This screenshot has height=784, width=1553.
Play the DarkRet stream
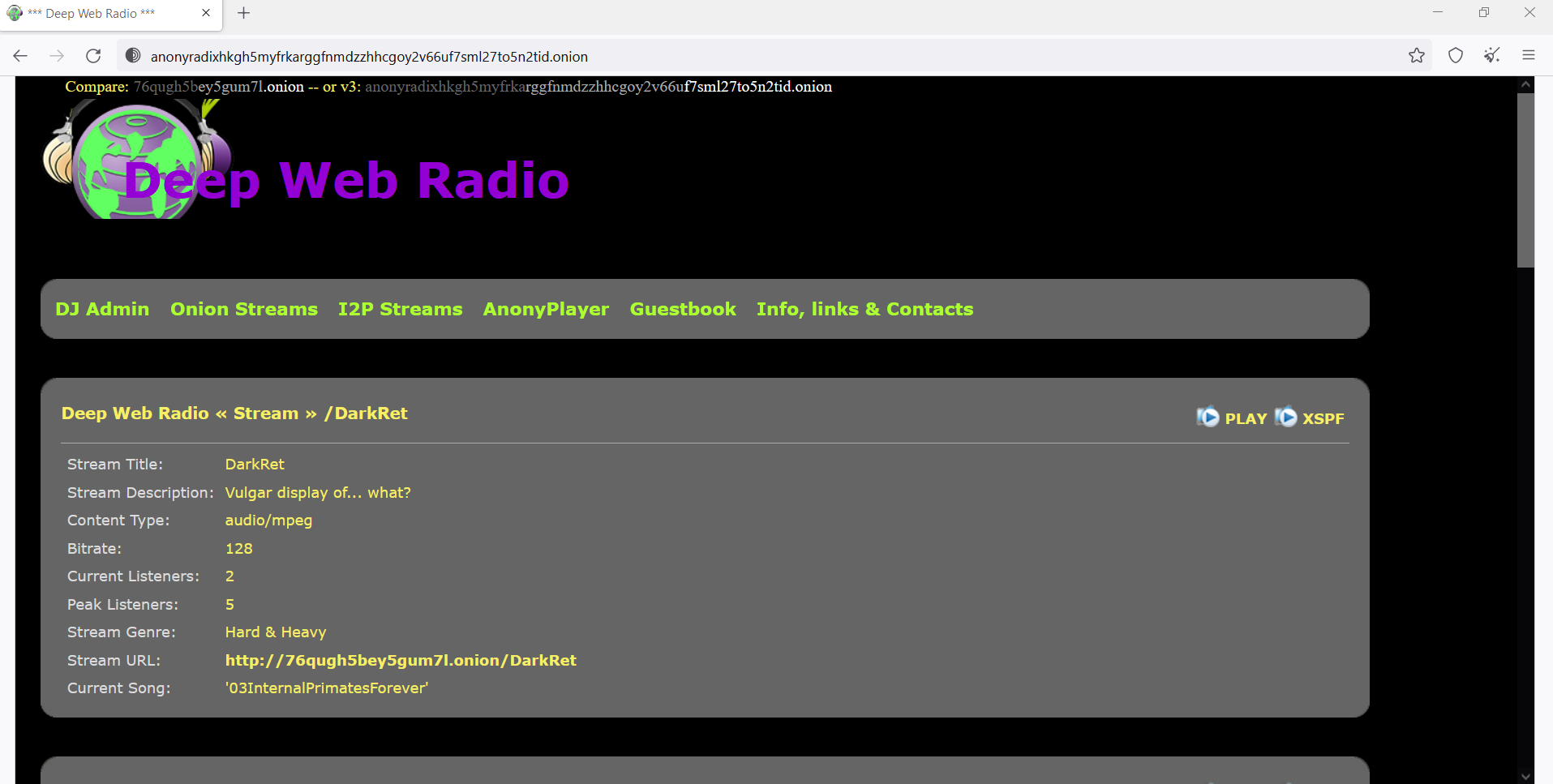pos(1233,418)
